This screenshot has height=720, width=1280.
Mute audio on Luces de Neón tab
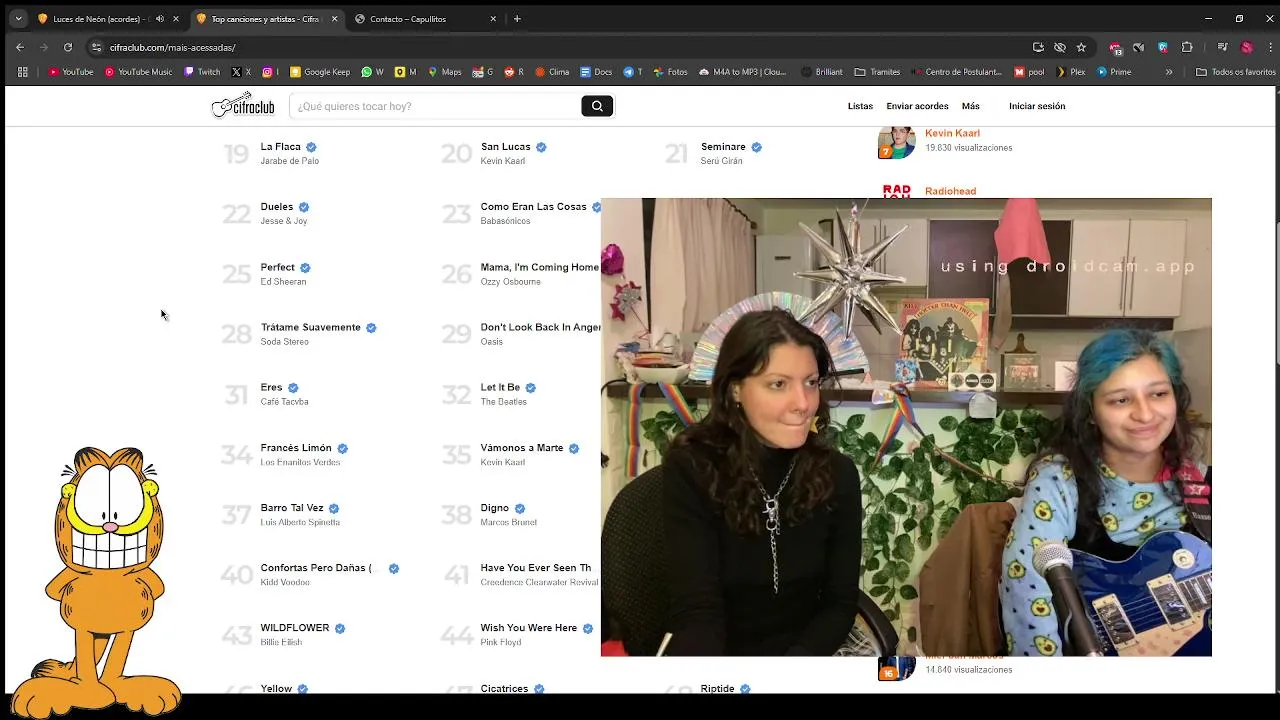(x=160, y=19)
